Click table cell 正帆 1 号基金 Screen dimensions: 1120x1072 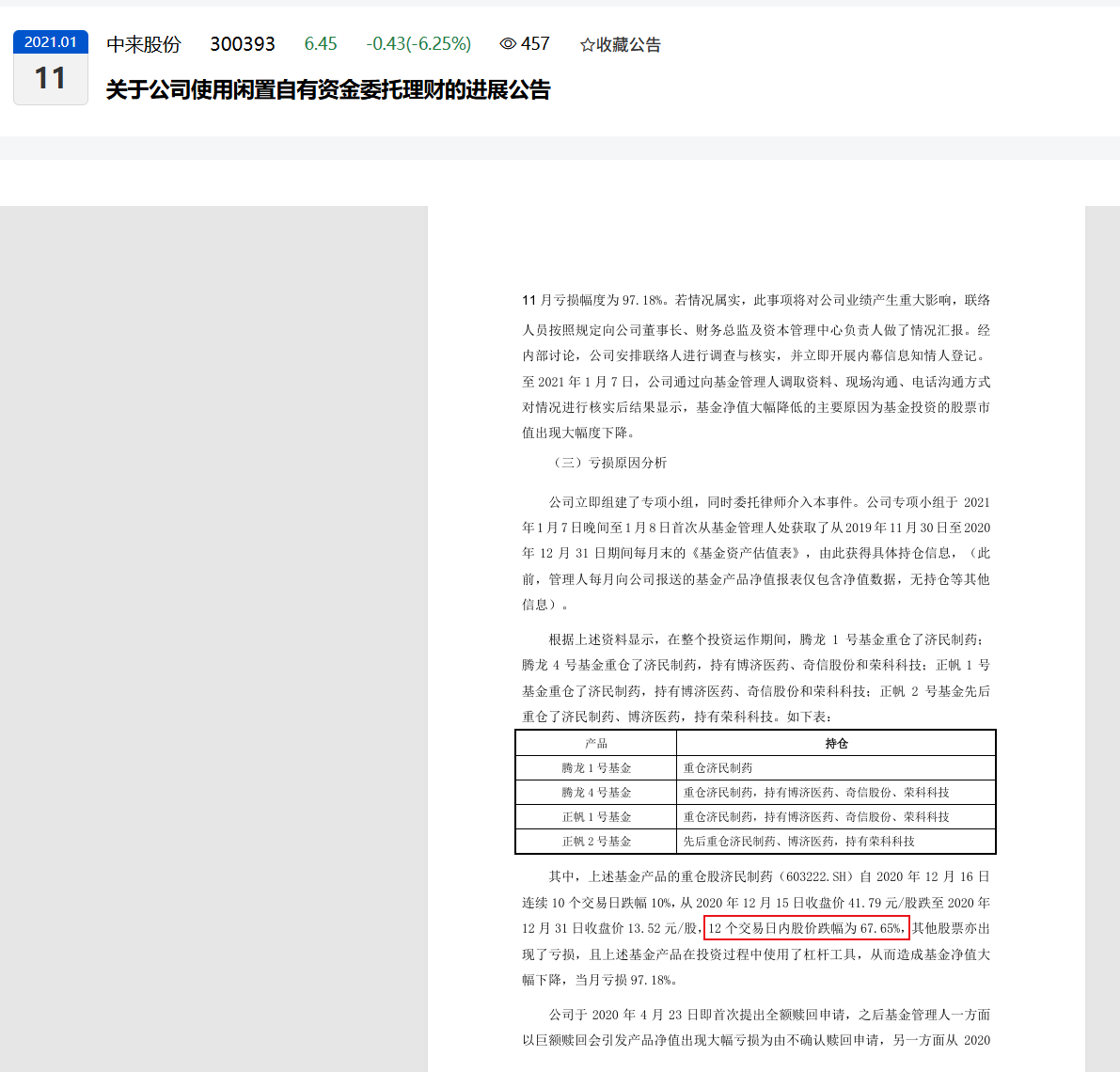click(596, 817)
